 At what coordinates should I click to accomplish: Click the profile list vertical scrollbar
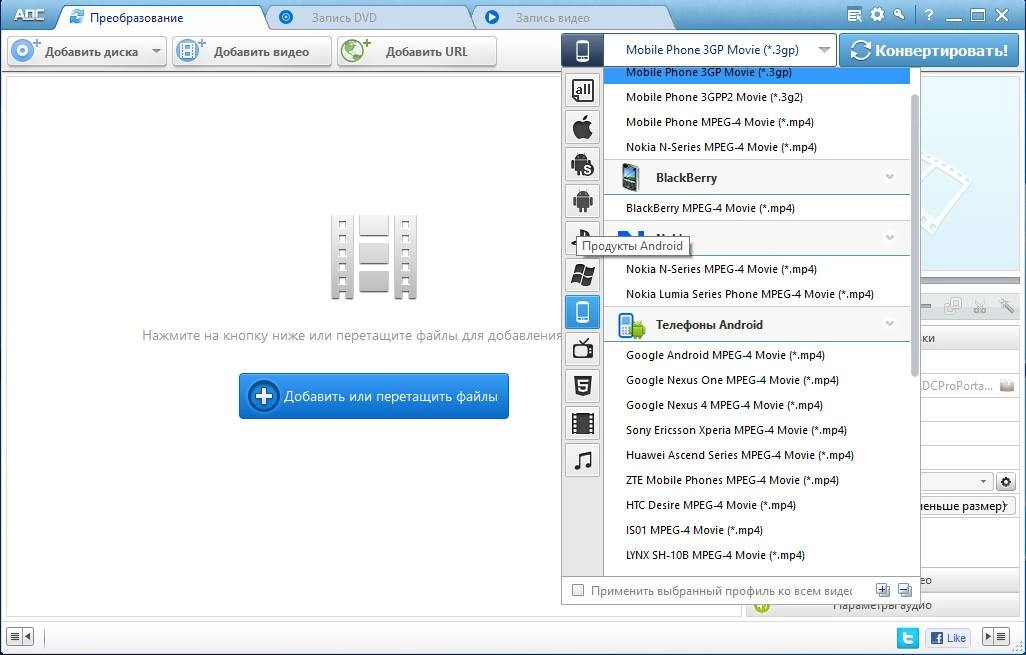pos(915,236)
